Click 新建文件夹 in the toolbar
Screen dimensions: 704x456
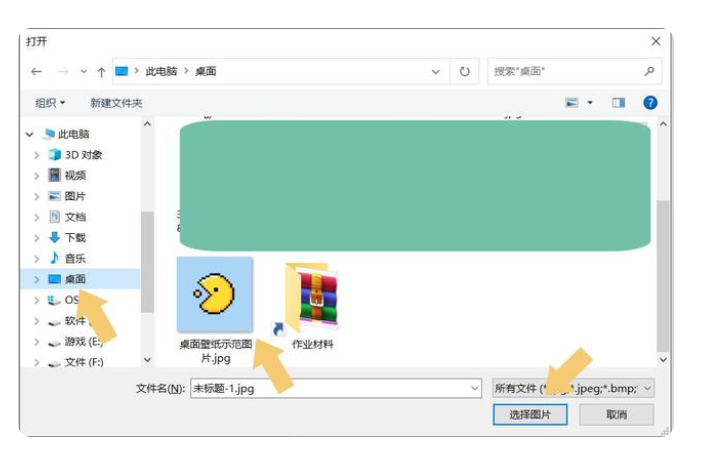point(116,103)
